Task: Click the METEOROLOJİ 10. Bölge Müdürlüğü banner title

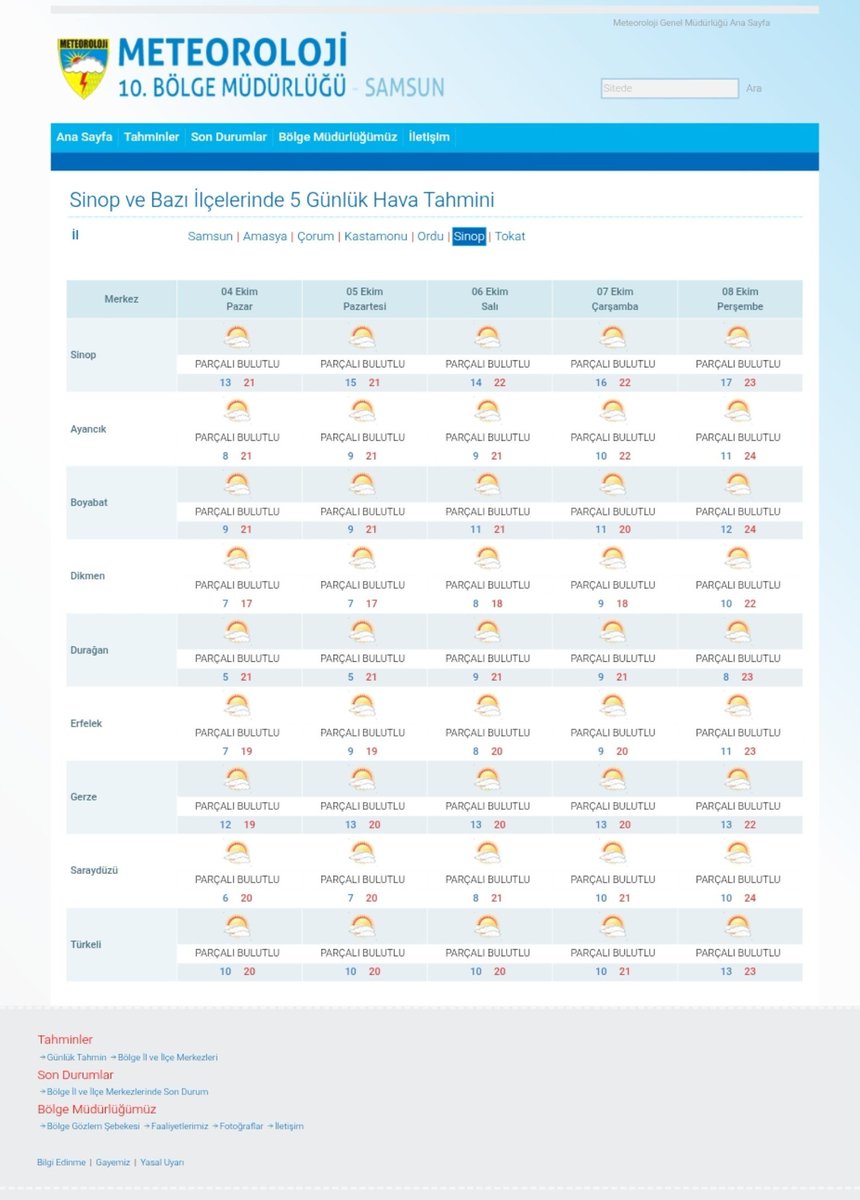Action: pyautogui.click(x=281, y=68)
